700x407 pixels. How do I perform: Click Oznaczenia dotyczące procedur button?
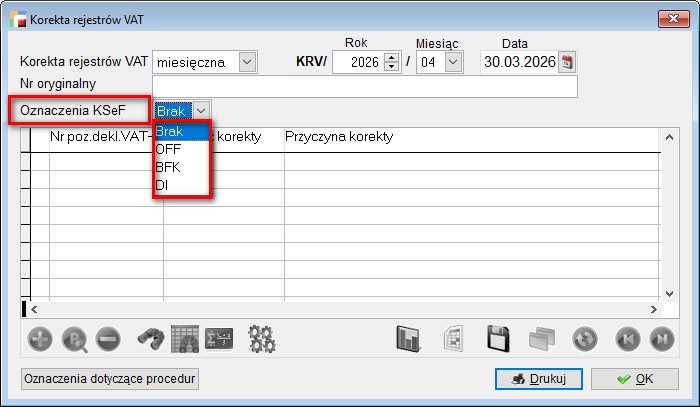click(110, 379)
